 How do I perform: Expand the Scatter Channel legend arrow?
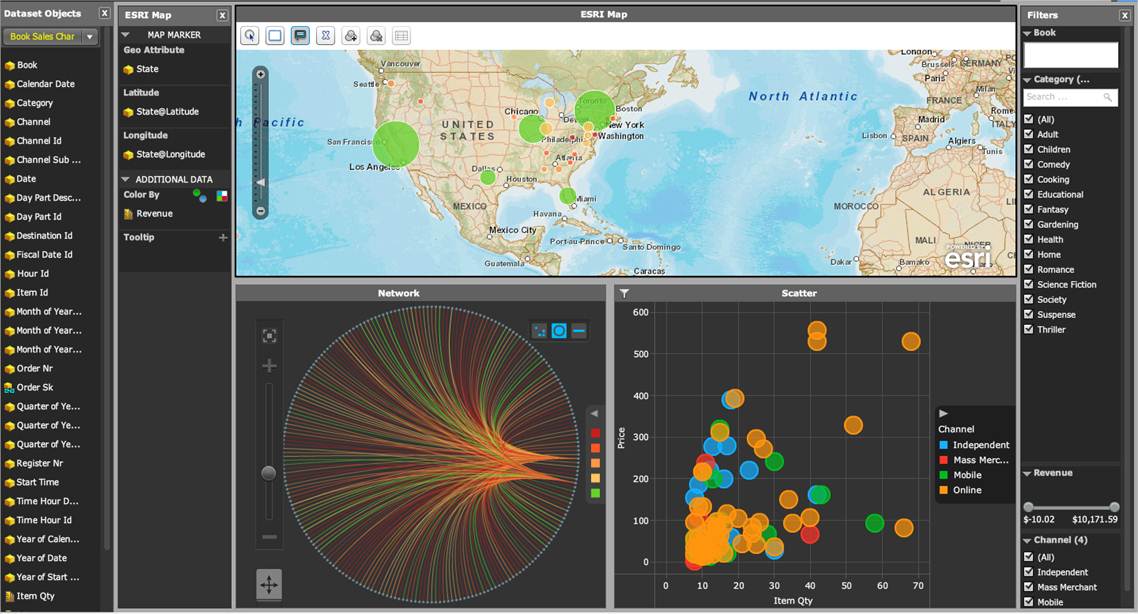943,413
